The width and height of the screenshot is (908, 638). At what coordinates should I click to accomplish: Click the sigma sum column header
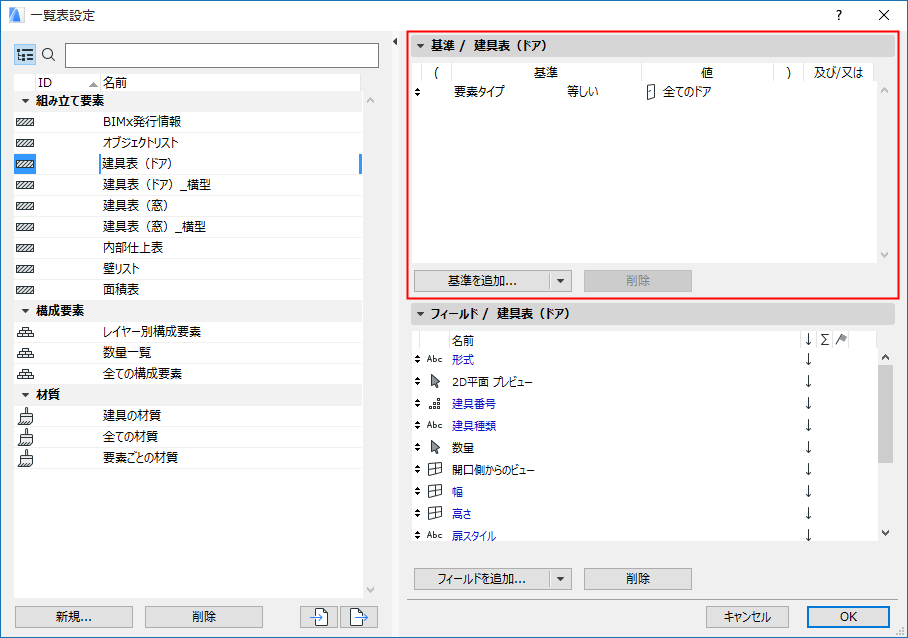point(825,340)
